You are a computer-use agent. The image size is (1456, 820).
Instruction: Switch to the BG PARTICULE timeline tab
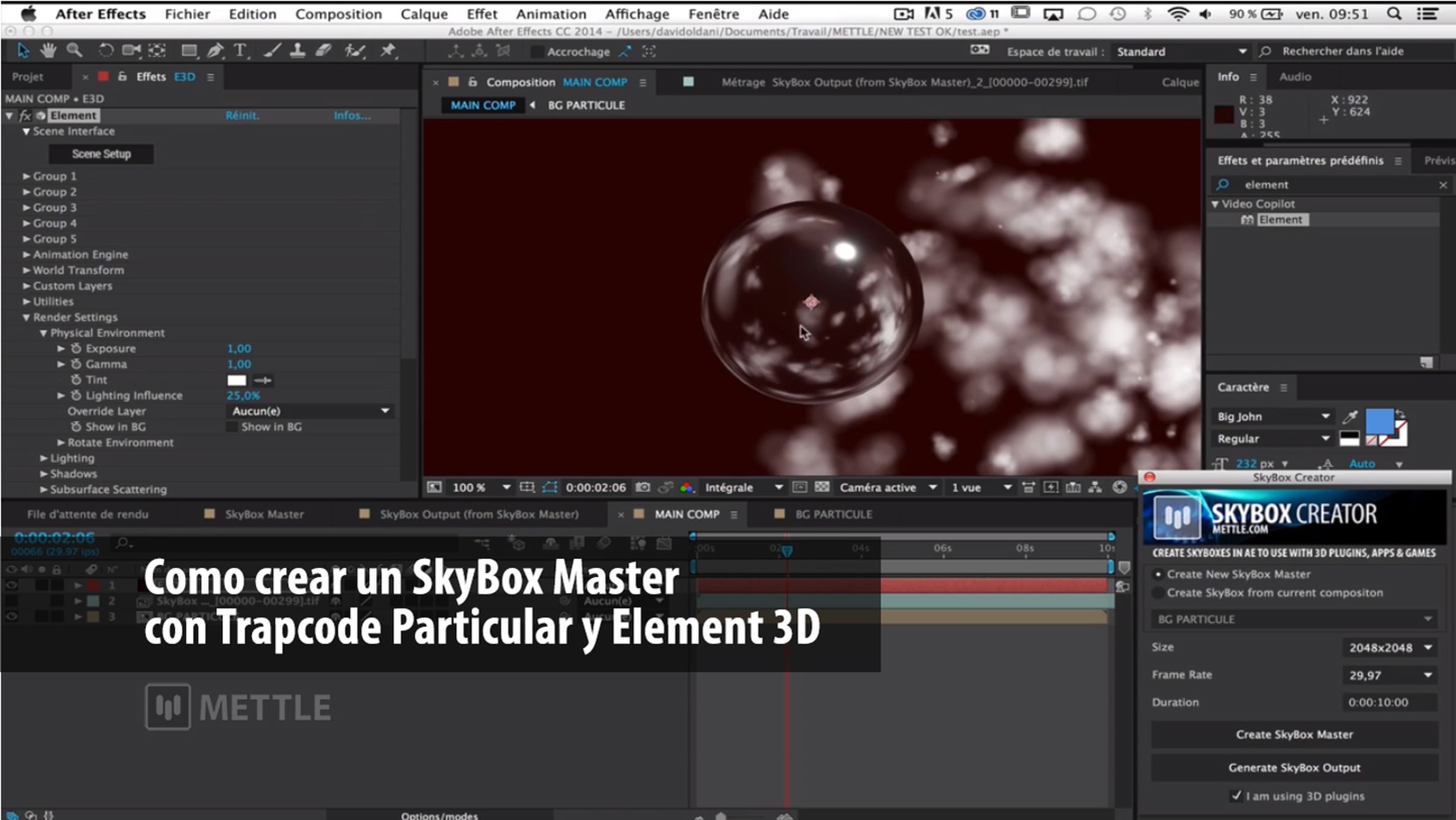point(834,514)
